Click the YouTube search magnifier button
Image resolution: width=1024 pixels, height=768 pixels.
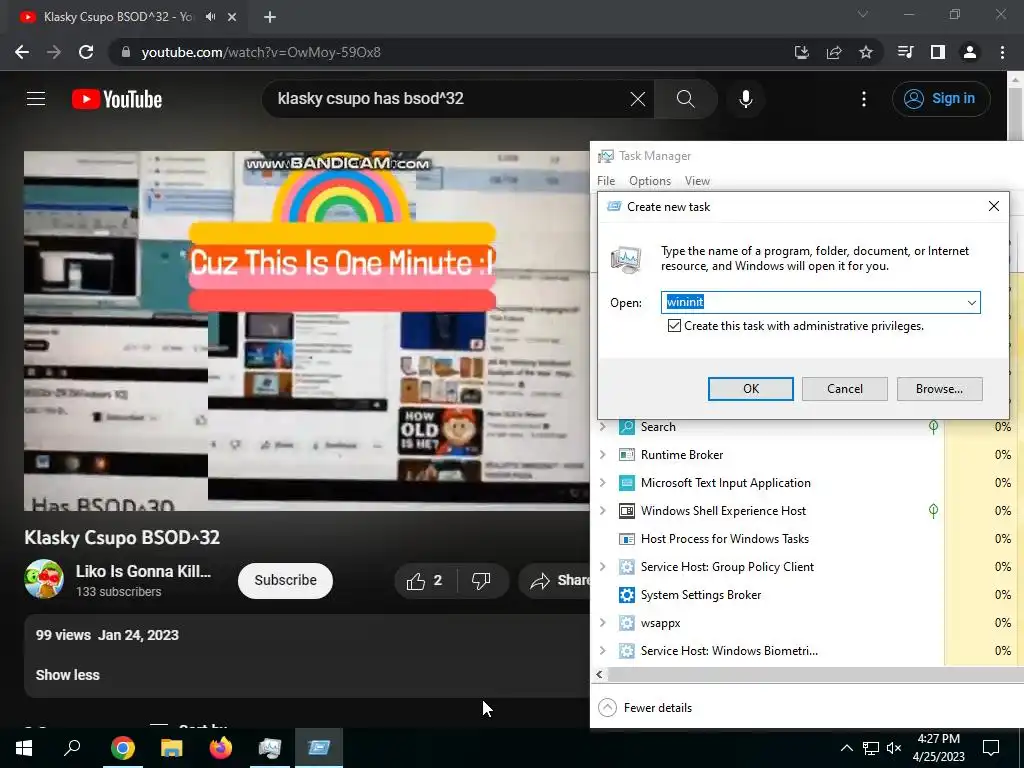tap(685, 99)
